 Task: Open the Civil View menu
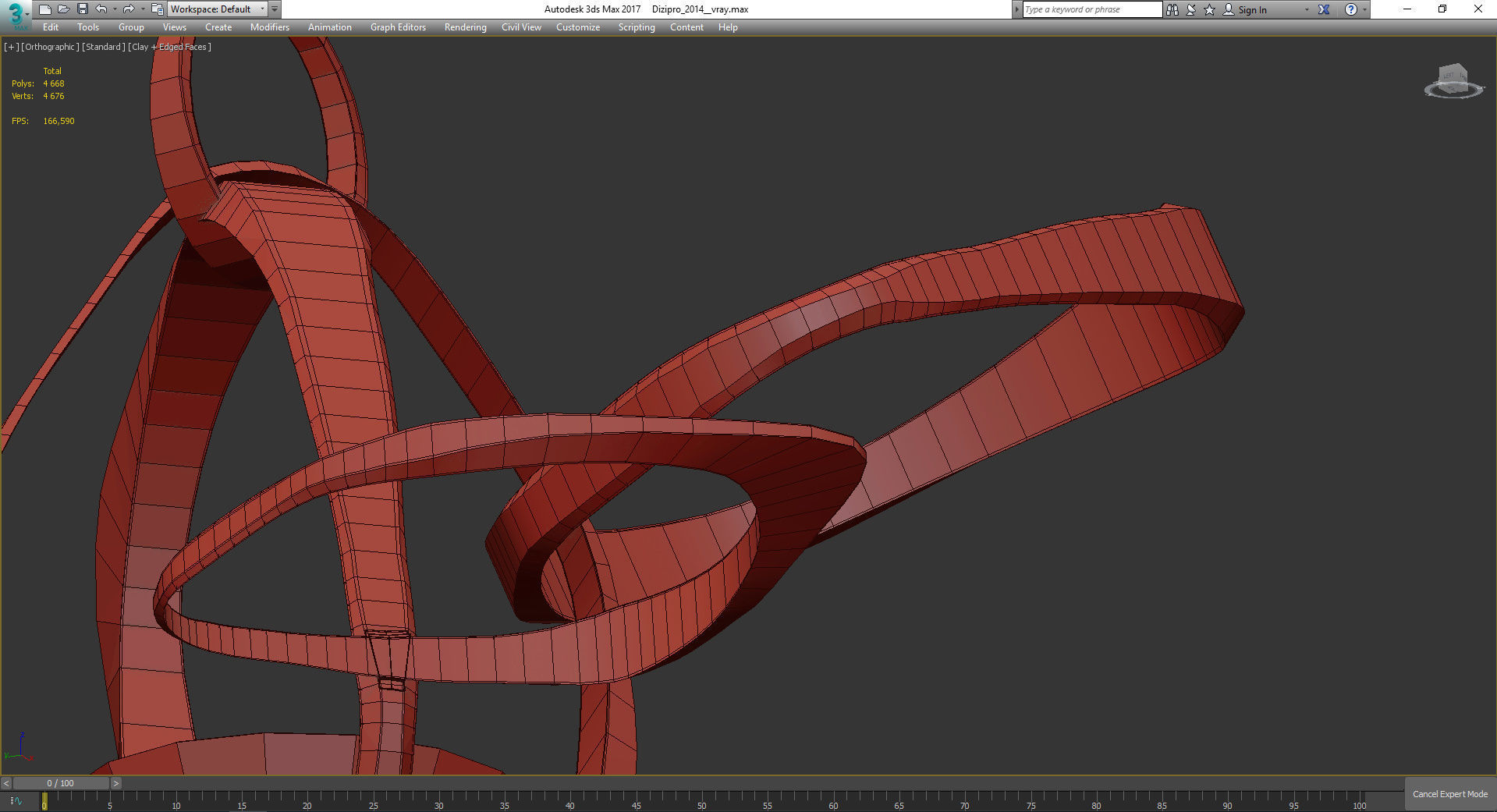click(521, 27)
